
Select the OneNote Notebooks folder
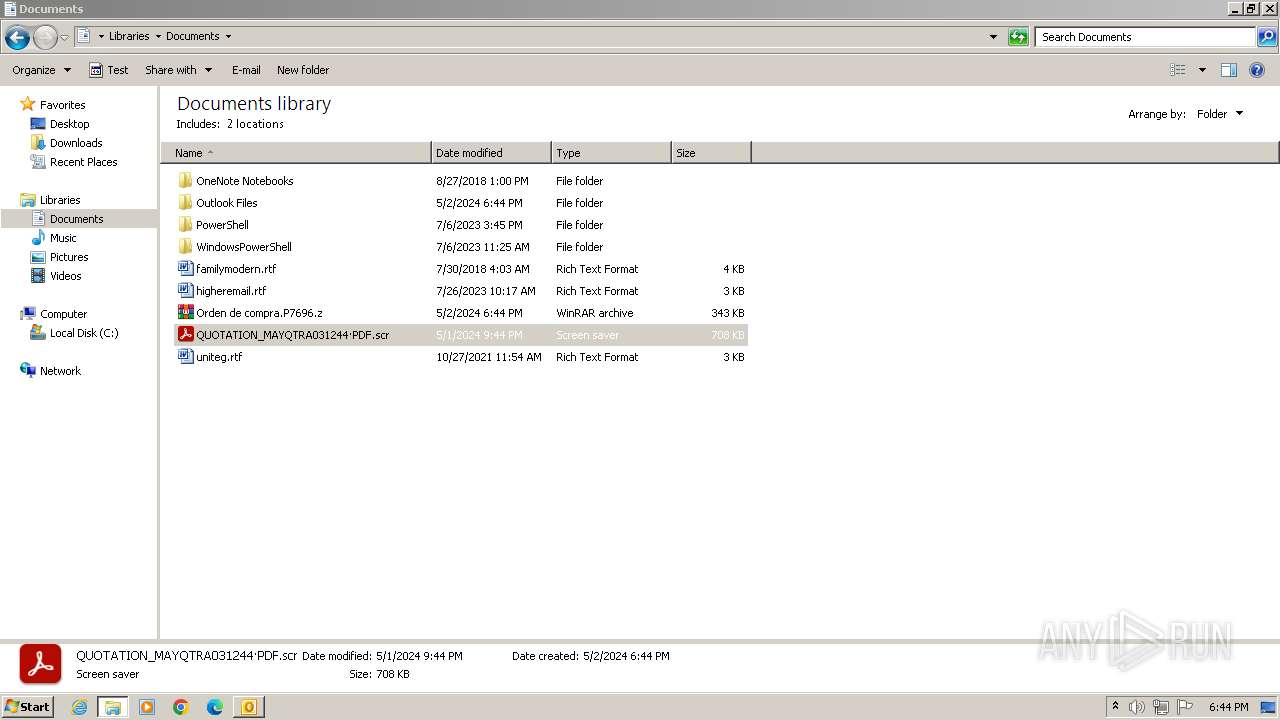click(244, 181)
